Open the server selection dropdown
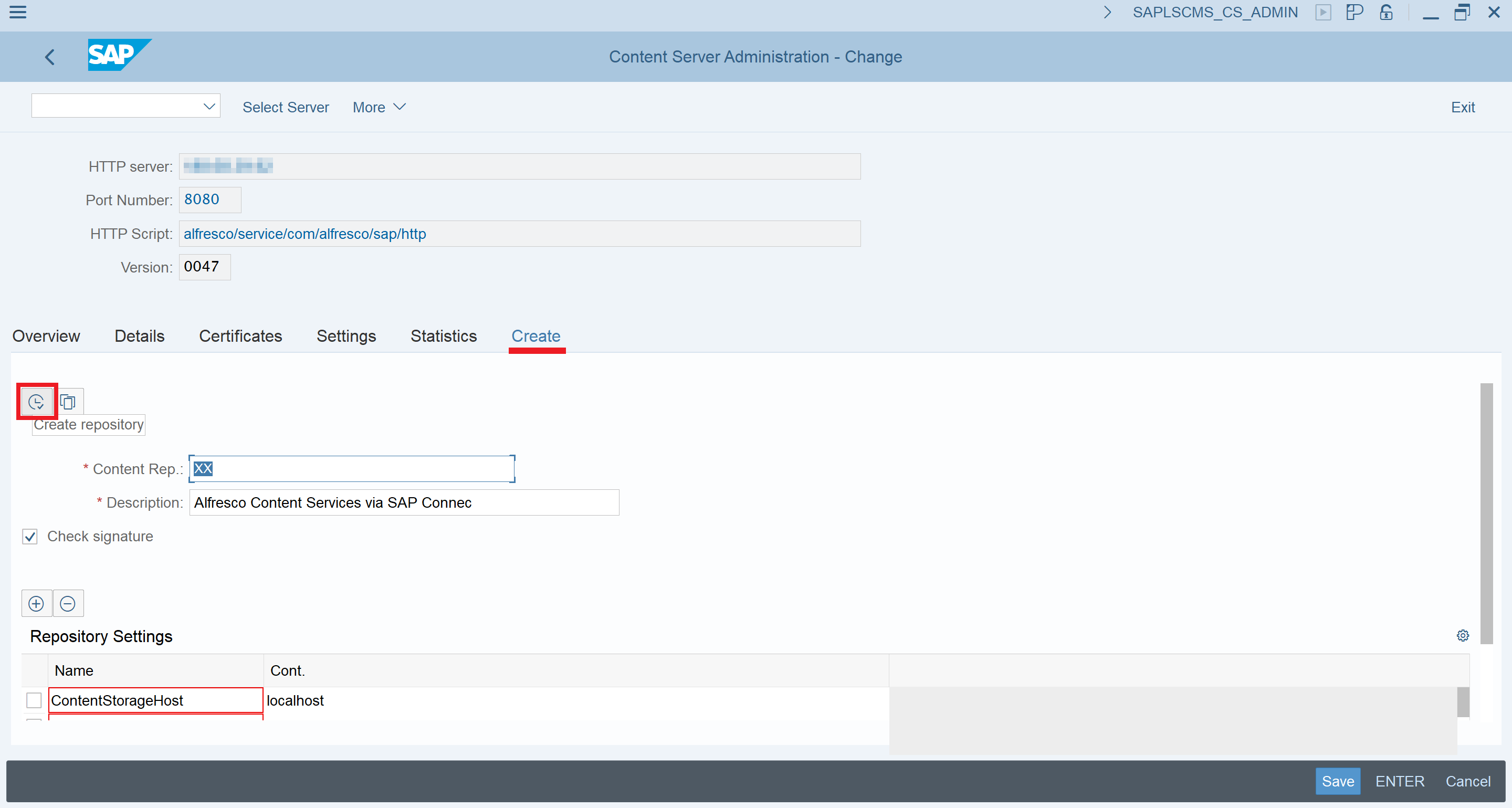Viewport: 1512px width, 808px height. point(209,106)
